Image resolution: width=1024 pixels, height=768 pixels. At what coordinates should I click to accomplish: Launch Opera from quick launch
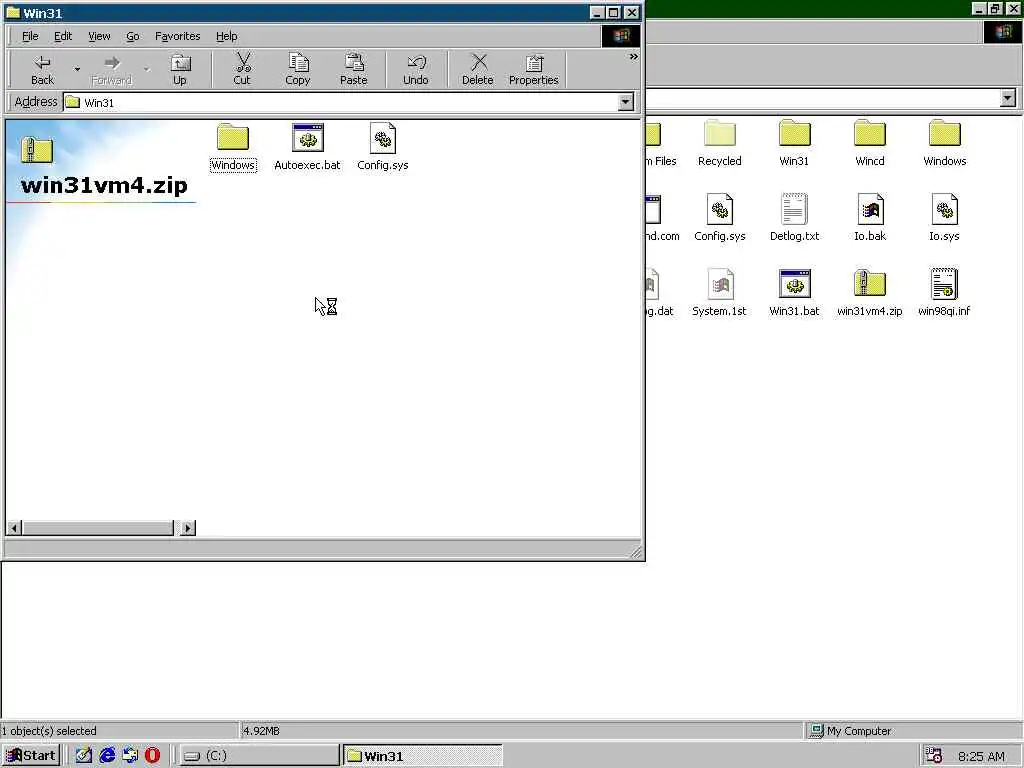point(153,756)
